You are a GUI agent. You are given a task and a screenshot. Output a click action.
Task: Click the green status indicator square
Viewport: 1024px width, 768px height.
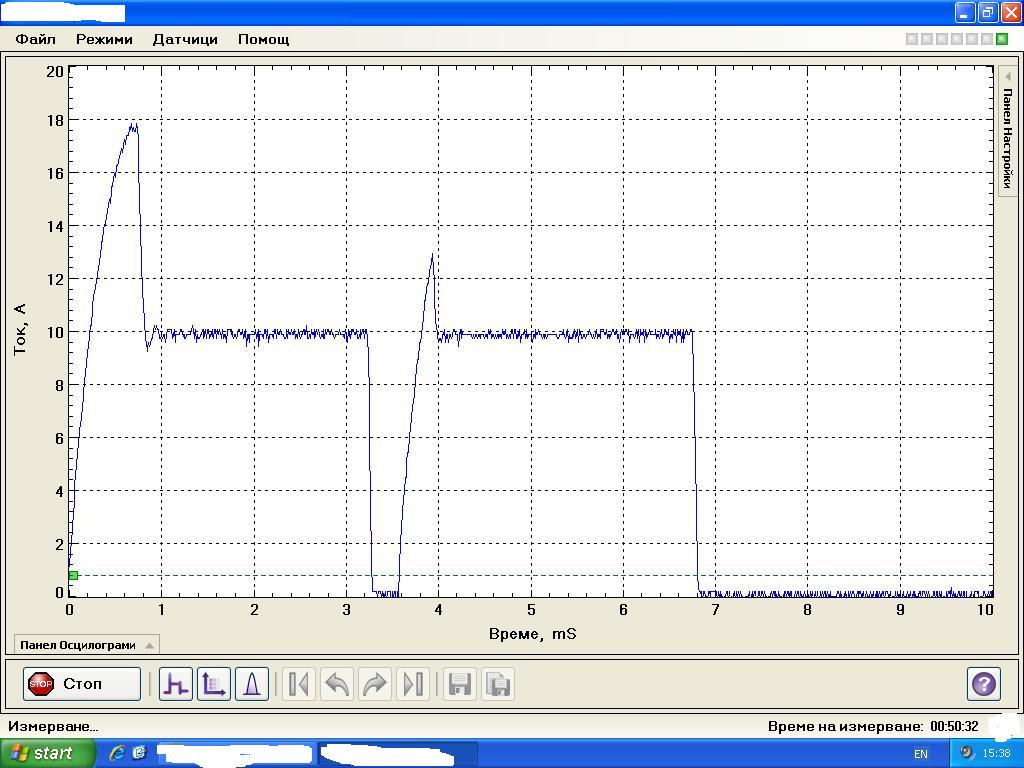(1002, 39)
